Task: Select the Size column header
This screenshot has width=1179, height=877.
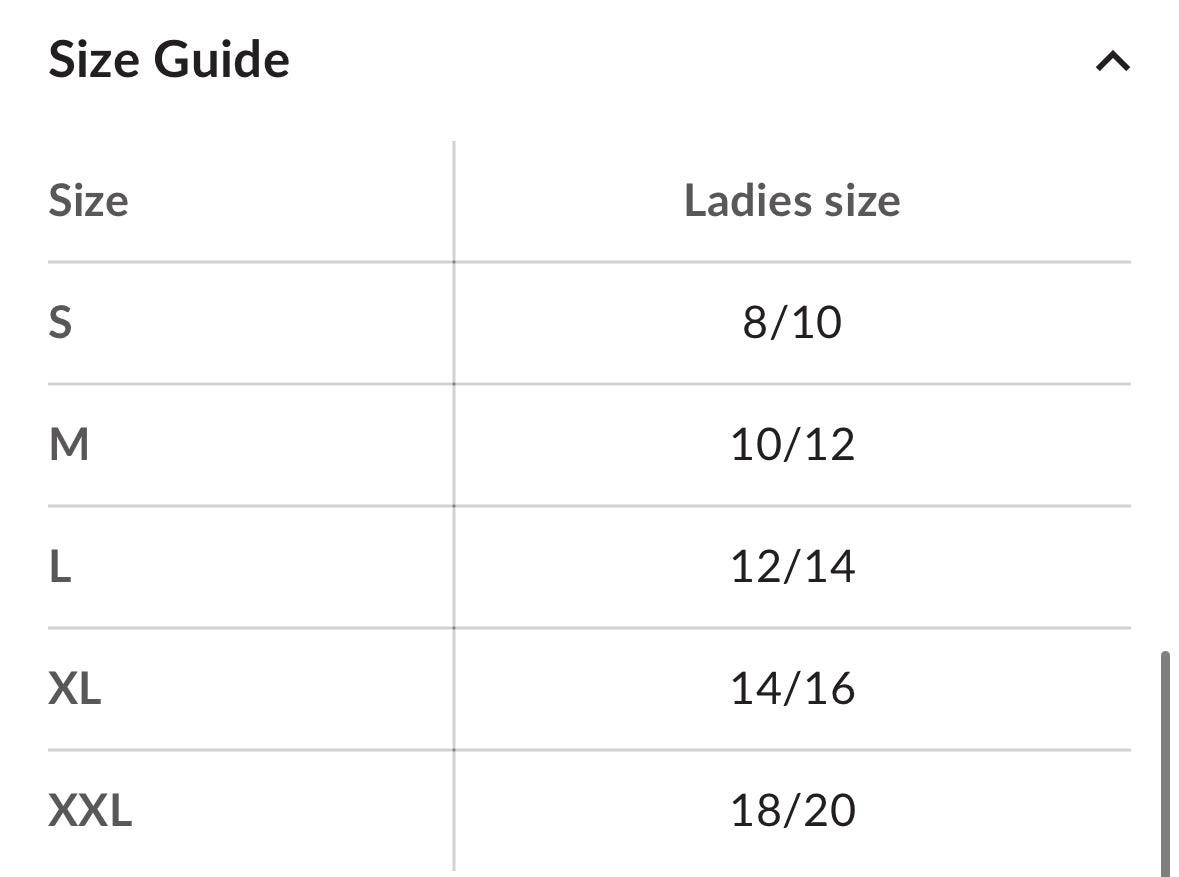Action: coord(89,201)
